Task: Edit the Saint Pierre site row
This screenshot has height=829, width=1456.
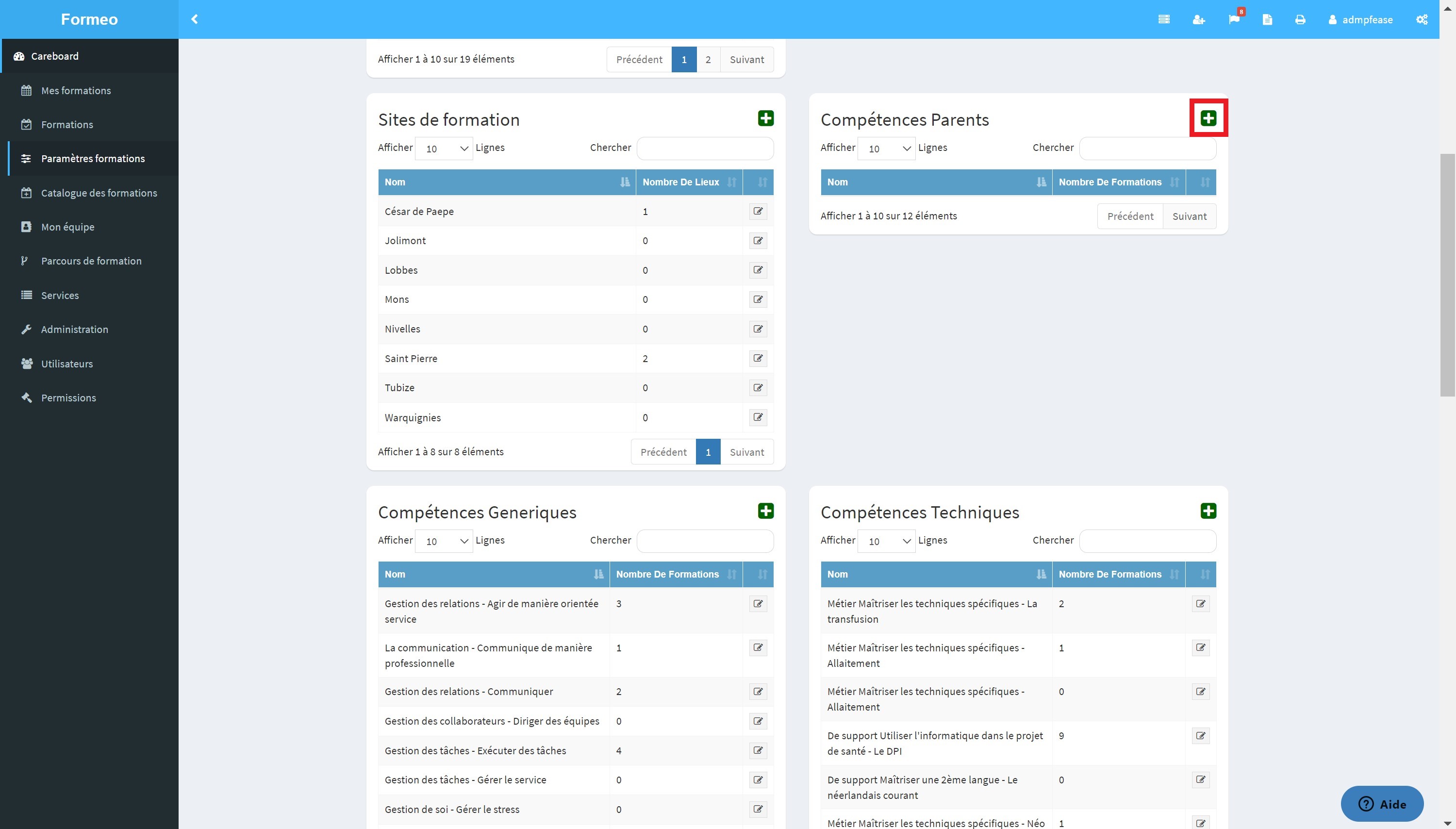Action: (x=758, y=358)
